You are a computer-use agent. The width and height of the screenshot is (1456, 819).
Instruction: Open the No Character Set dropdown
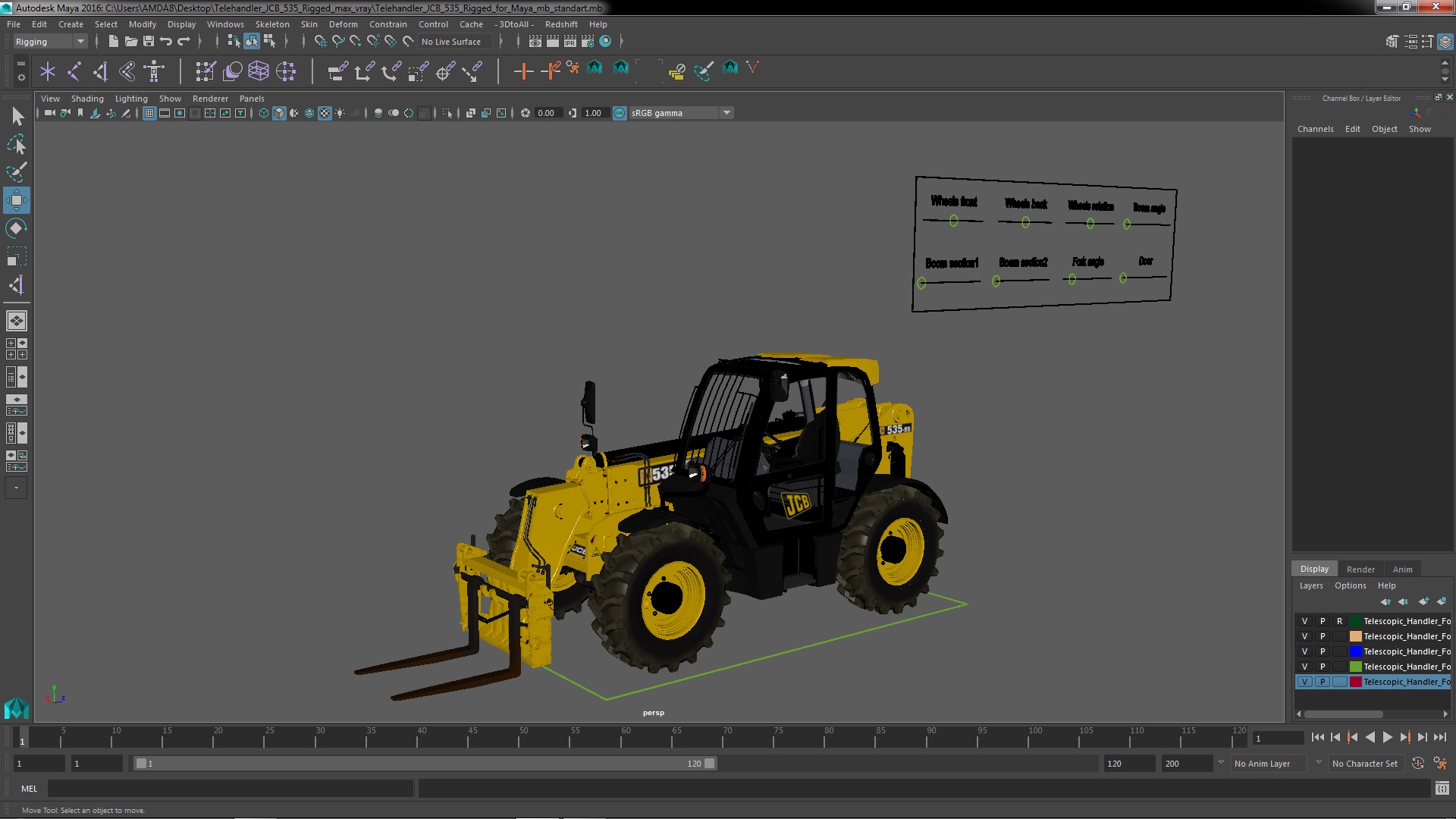(x=1365, y=764)
